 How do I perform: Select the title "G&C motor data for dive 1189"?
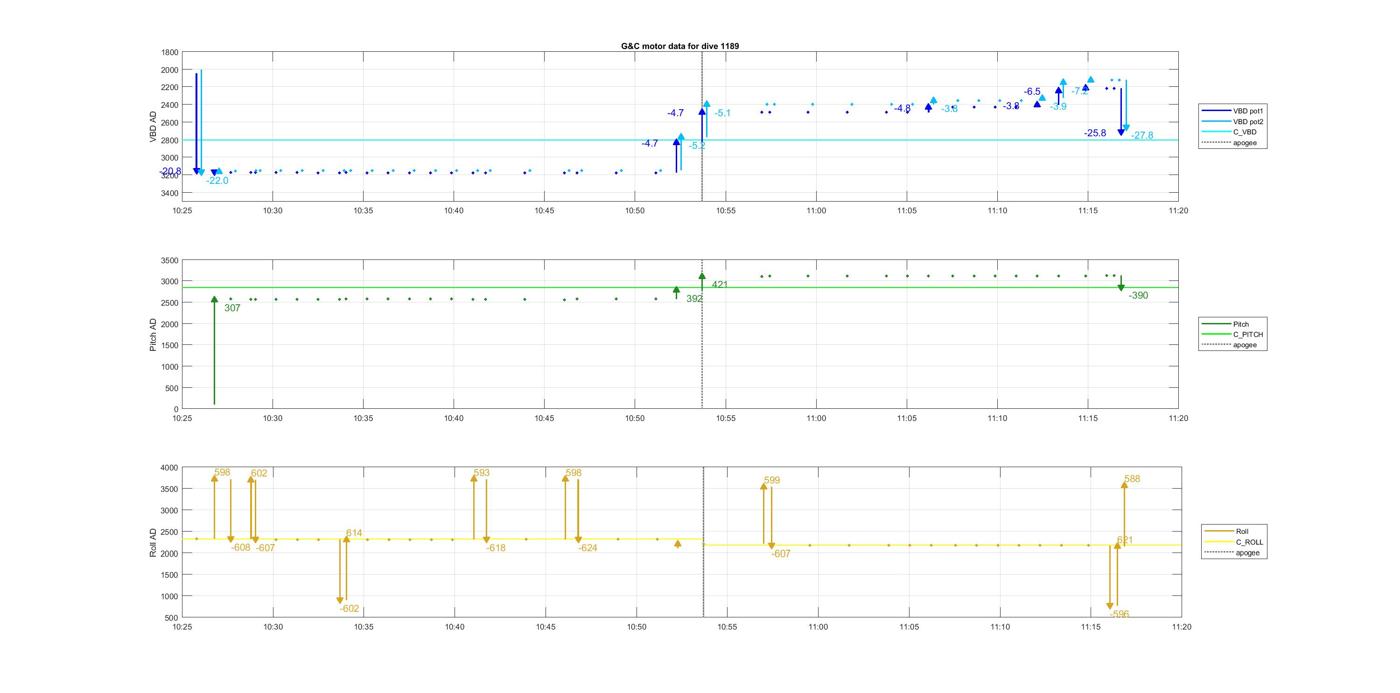tap(680, 46)
